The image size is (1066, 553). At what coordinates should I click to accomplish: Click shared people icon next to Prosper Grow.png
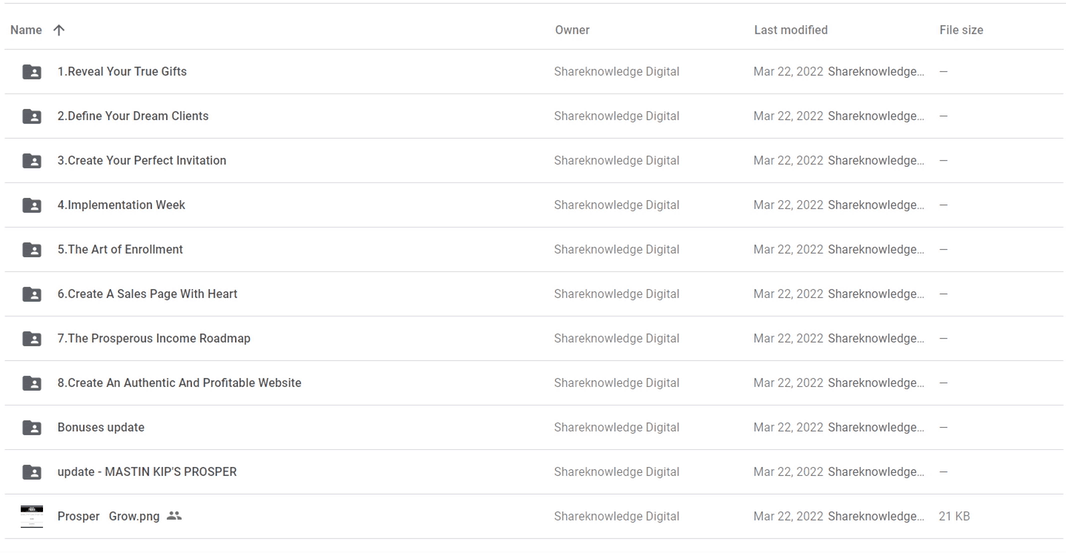[x=174, y=516]
